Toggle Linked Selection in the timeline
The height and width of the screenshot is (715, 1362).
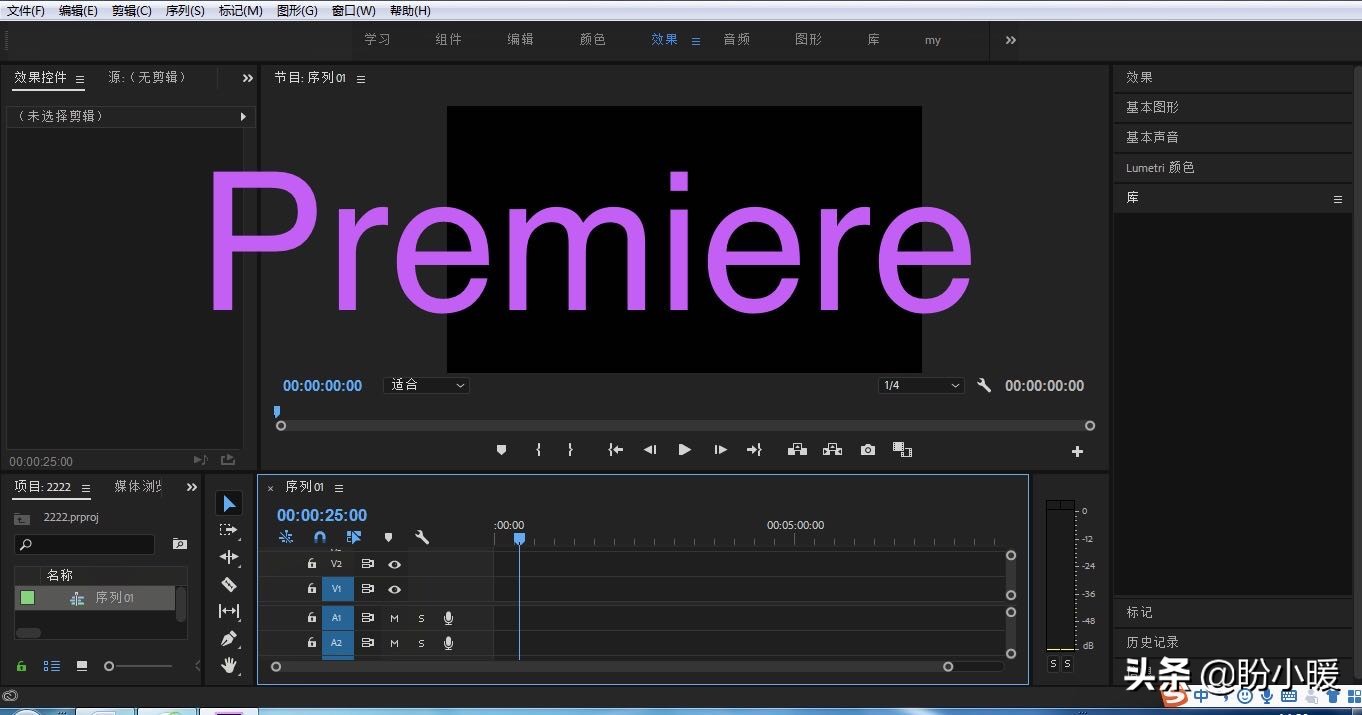[x=353, y=537]
